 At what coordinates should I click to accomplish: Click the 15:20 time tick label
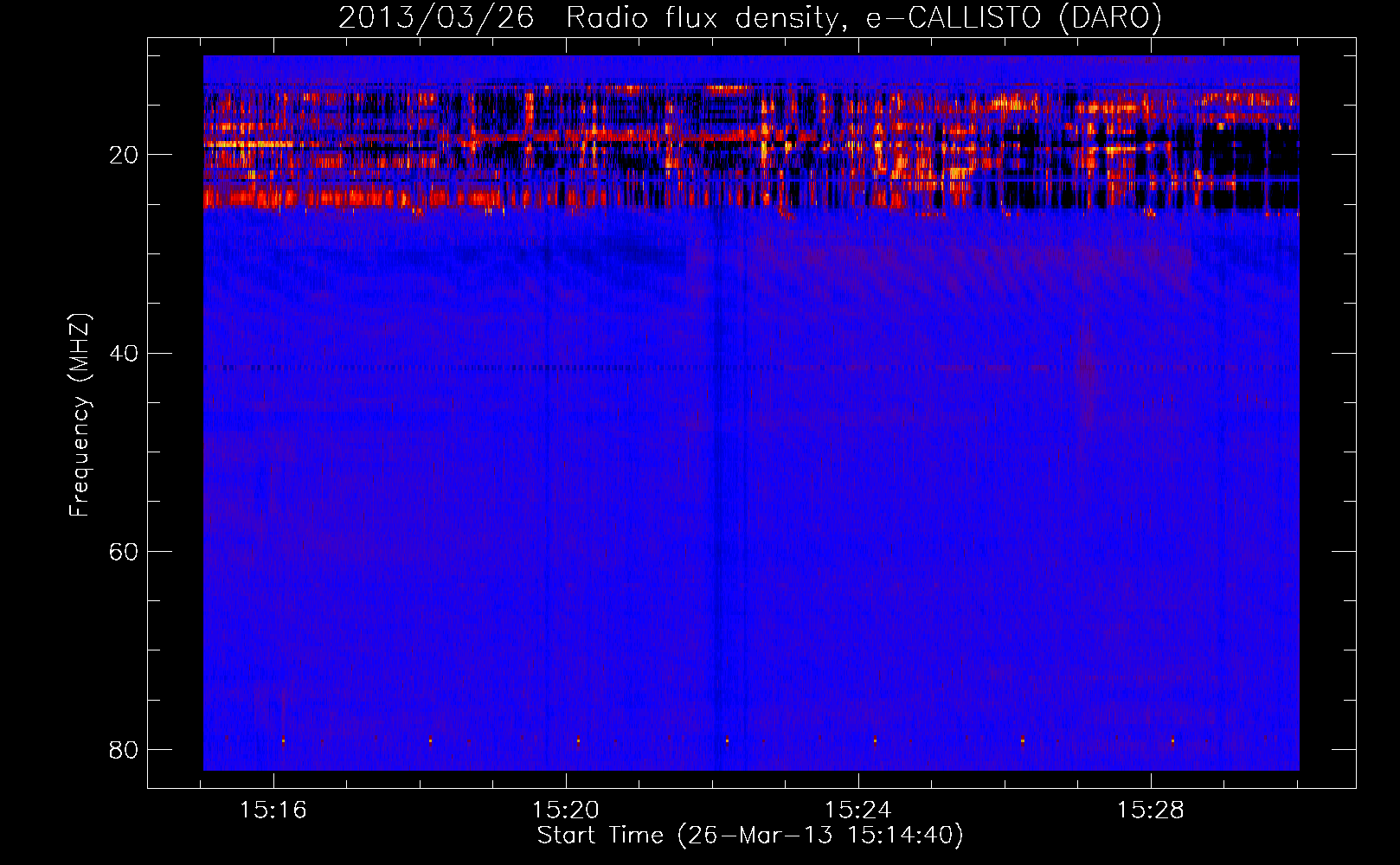point(565,811)
